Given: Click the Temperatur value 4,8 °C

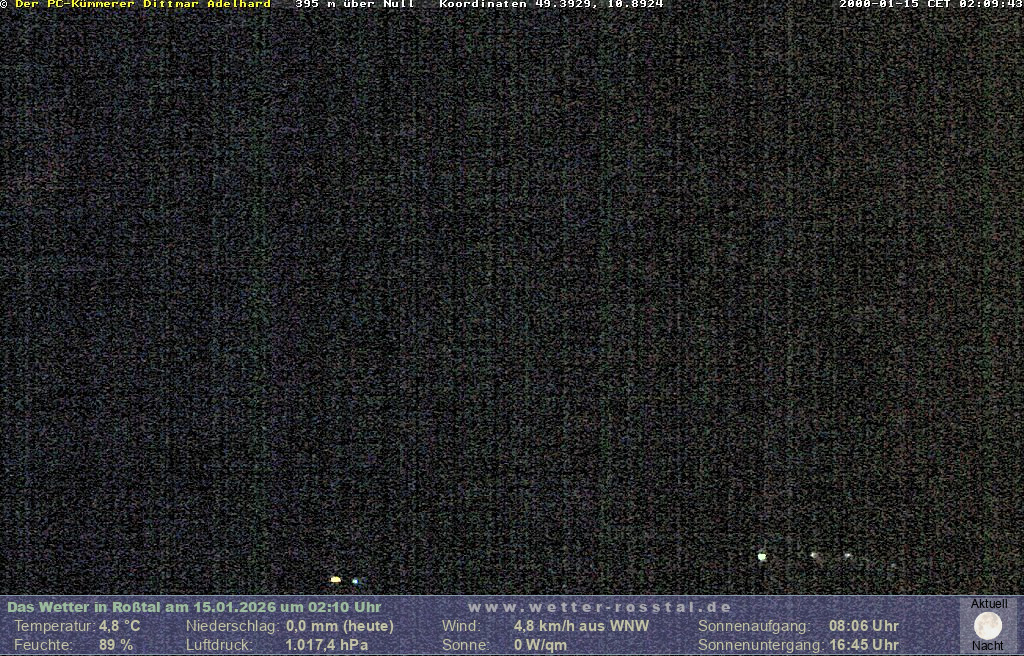Looking at the screenshot, I should [x=119, y=626].
